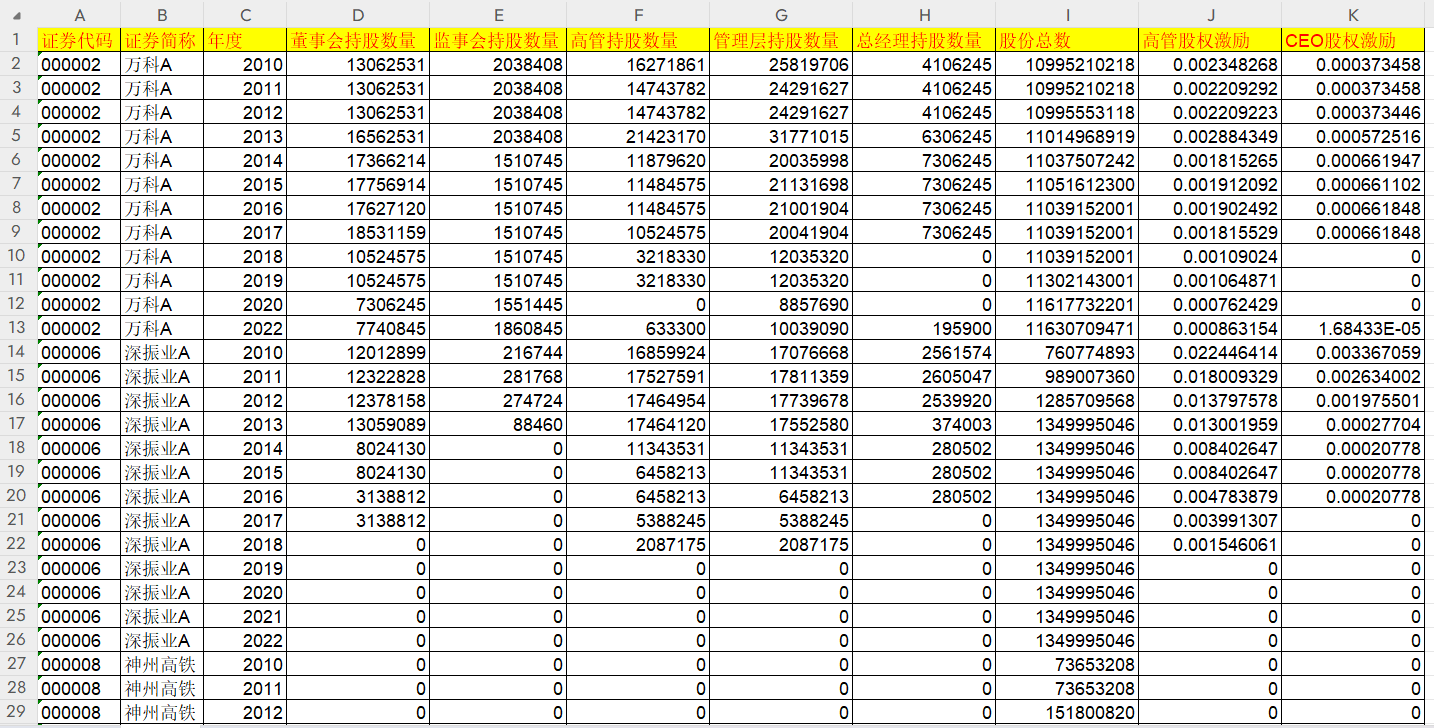Select cell with value 151800820

pos(1067,712)
